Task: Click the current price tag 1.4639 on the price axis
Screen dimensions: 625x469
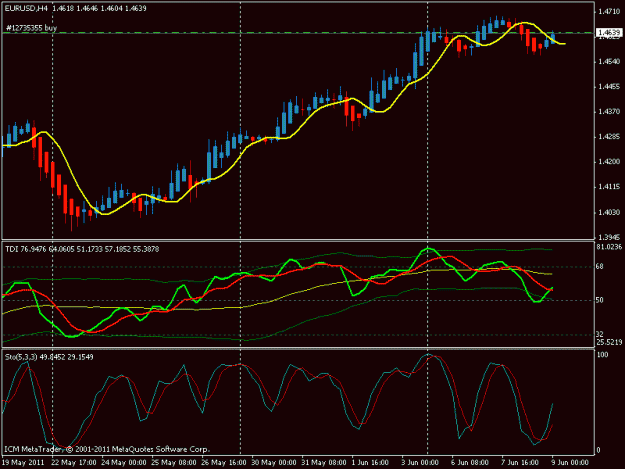Action: (608, 33)
